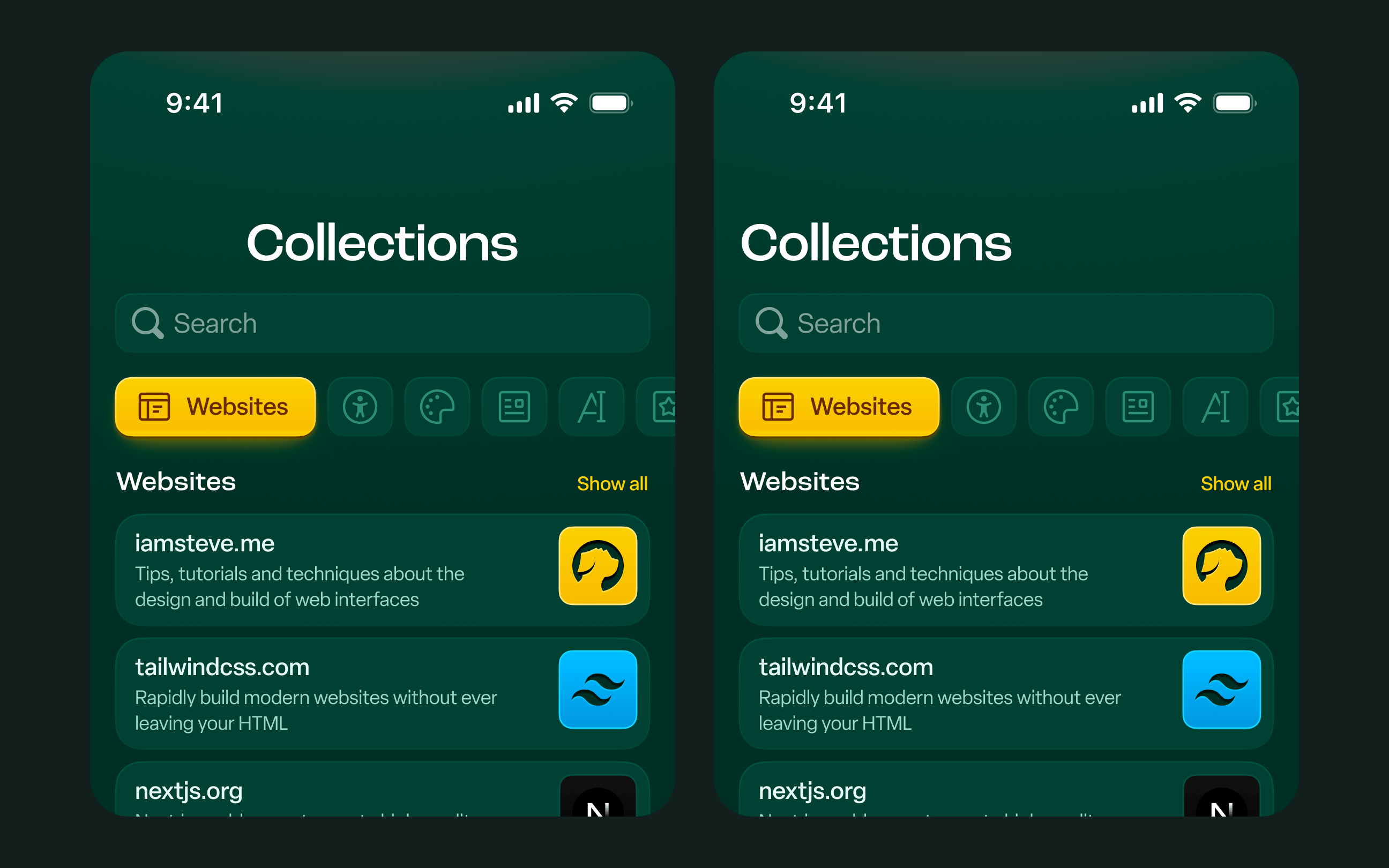Toggle the Star/Favorites filter button

[665, 405]
